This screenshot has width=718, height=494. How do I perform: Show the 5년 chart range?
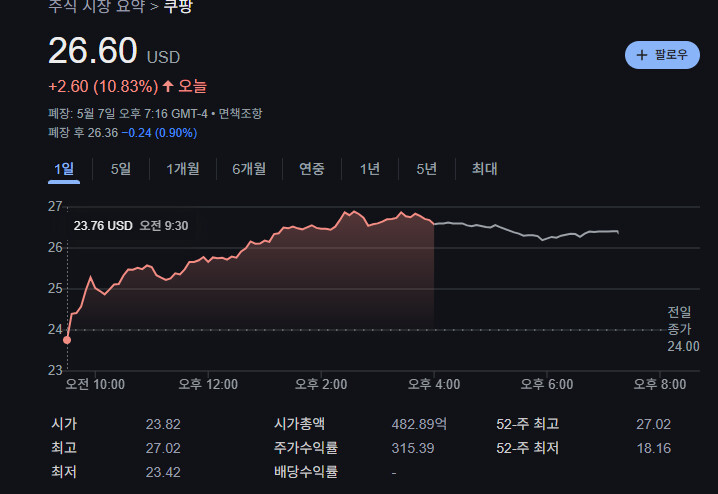(x=427, y=169)
